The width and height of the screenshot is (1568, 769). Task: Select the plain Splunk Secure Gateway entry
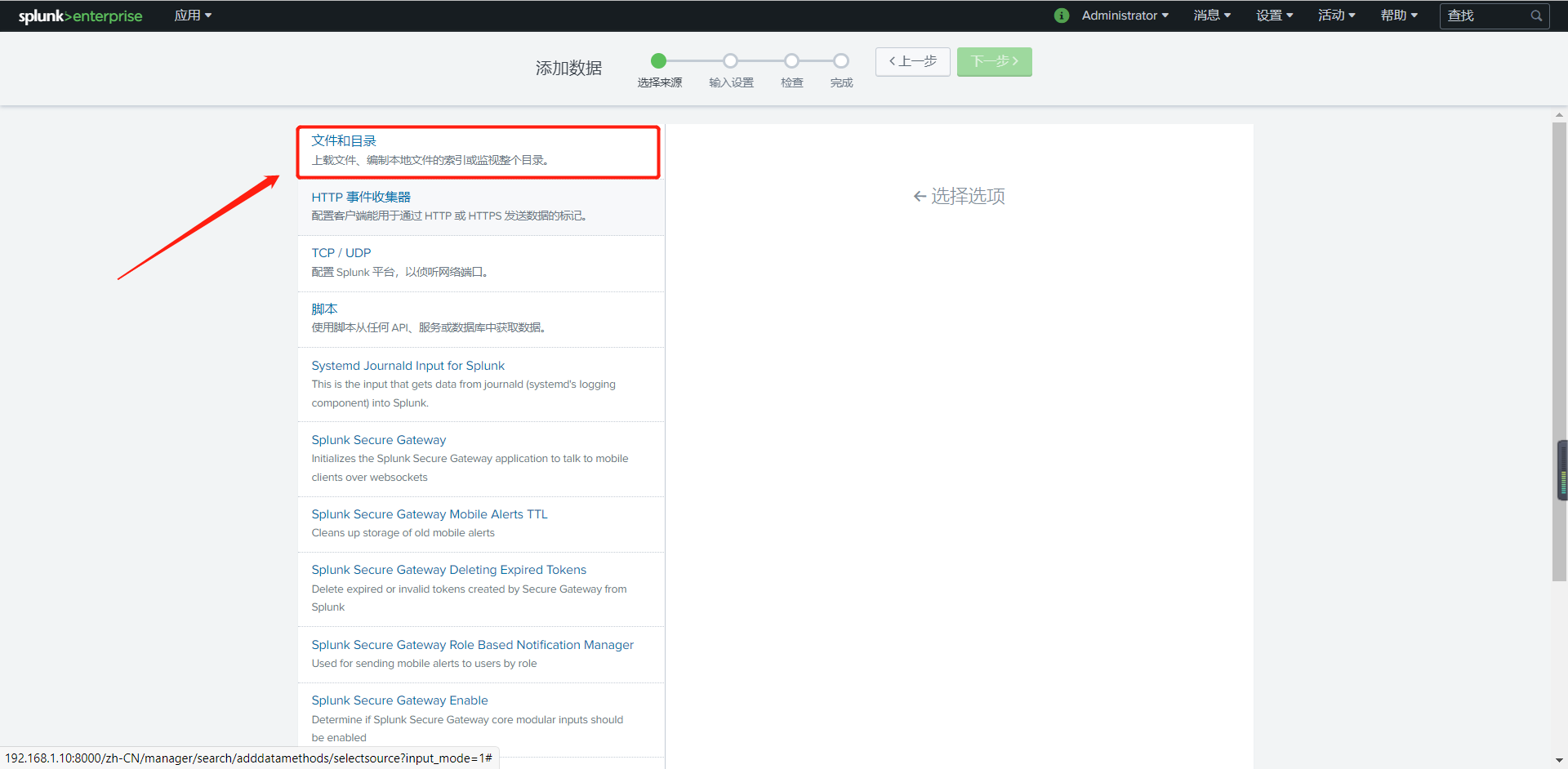coord(480,459)
